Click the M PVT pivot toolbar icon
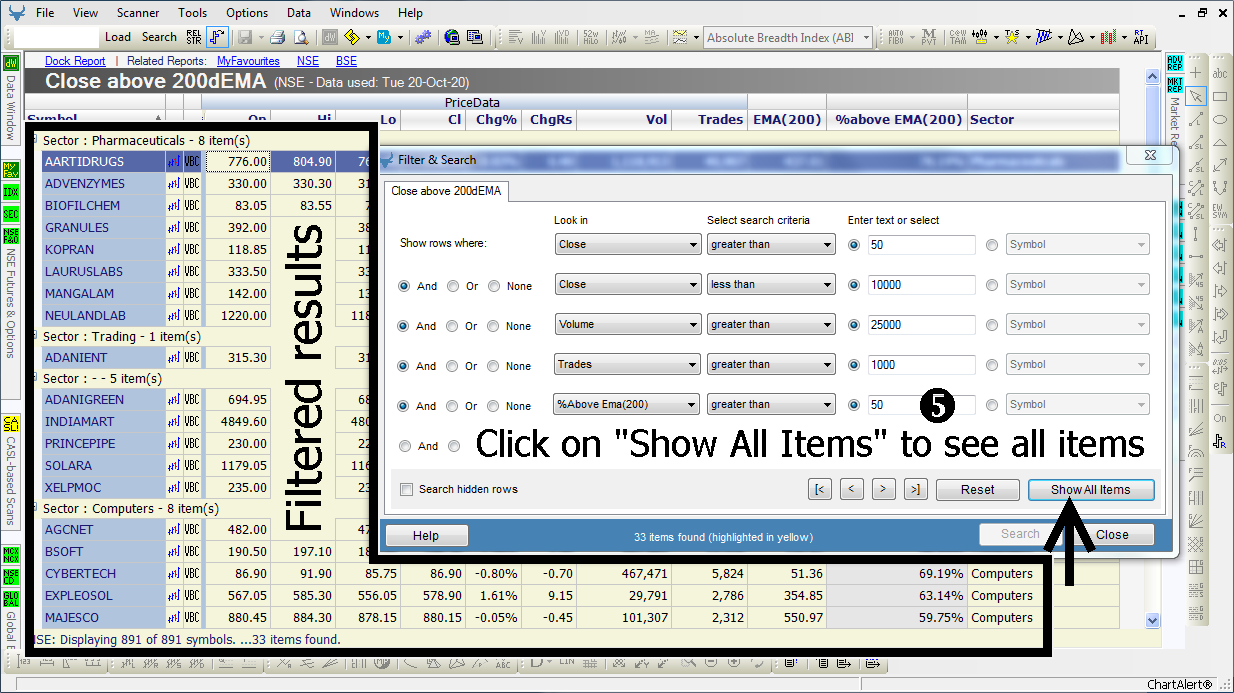Image resolution: width=1234 pixels, height=693 pixels. click(x=929, y=37)
